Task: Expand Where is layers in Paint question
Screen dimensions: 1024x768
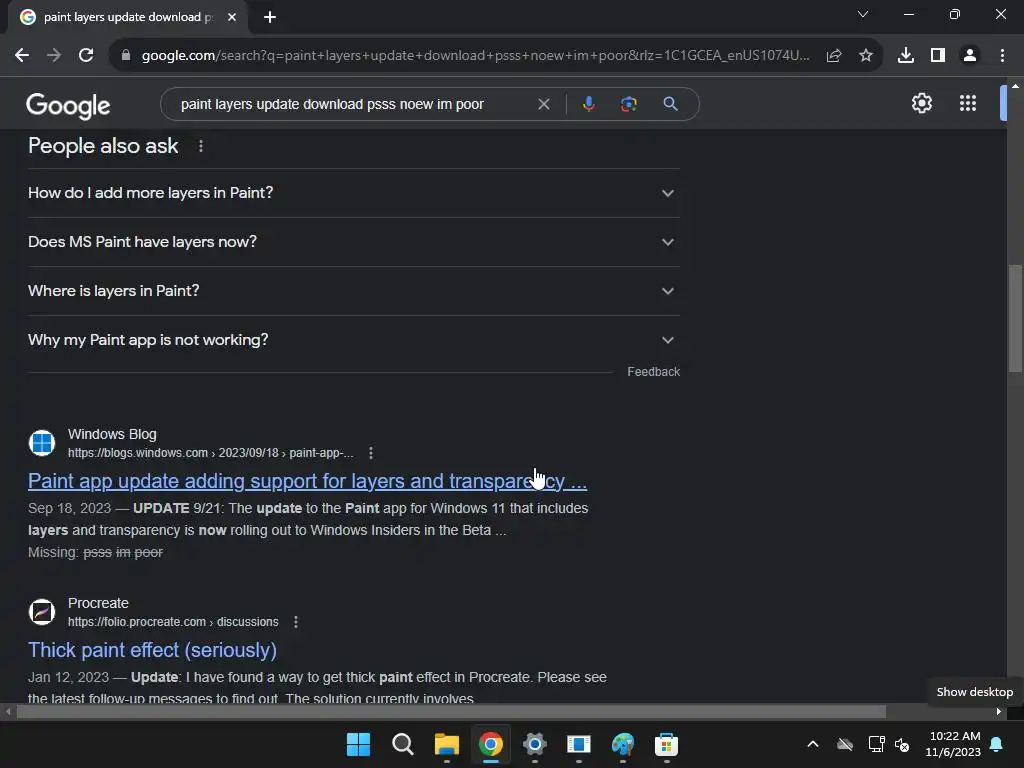Action: click(354, 291)
